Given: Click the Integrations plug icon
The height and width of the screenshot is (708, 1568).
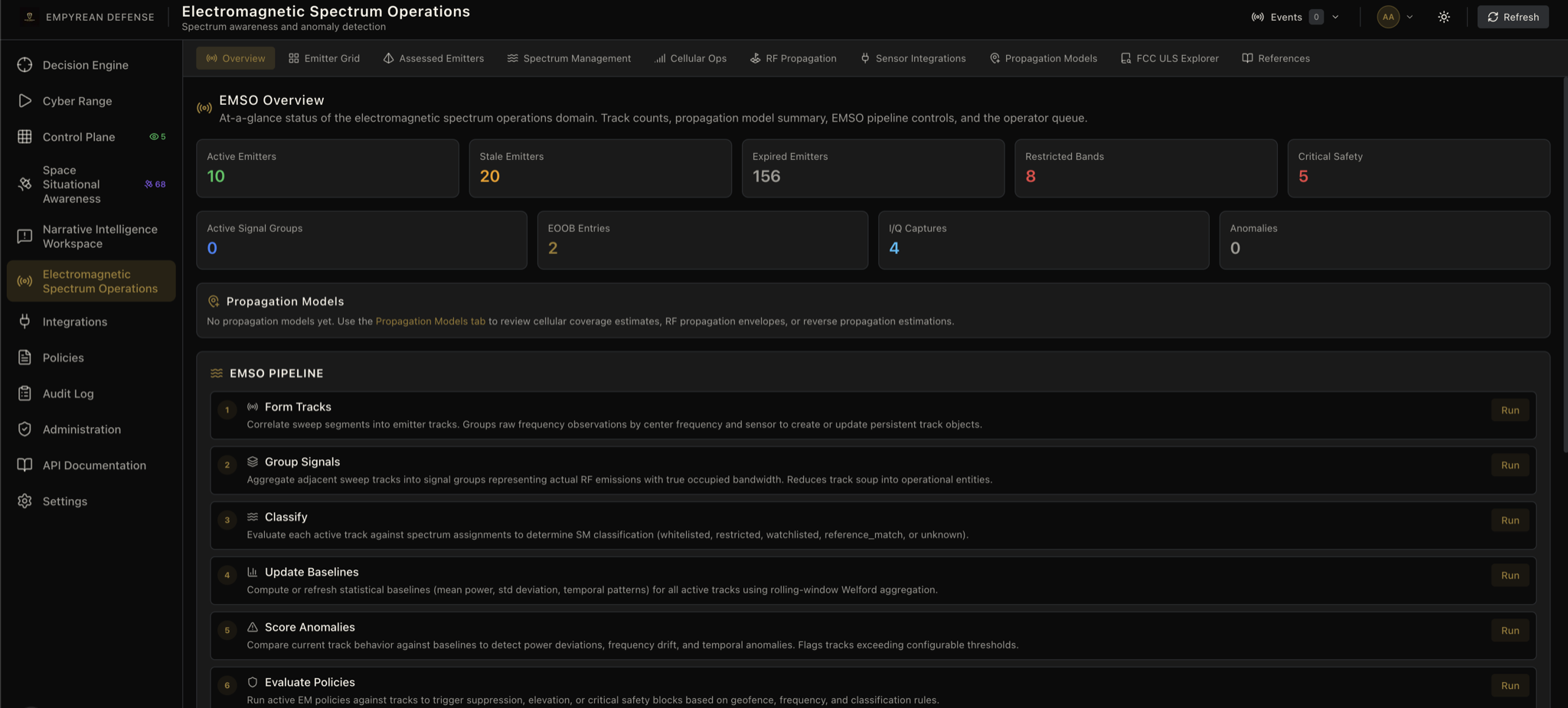Looking at the screenshot, I should [24, 321].
